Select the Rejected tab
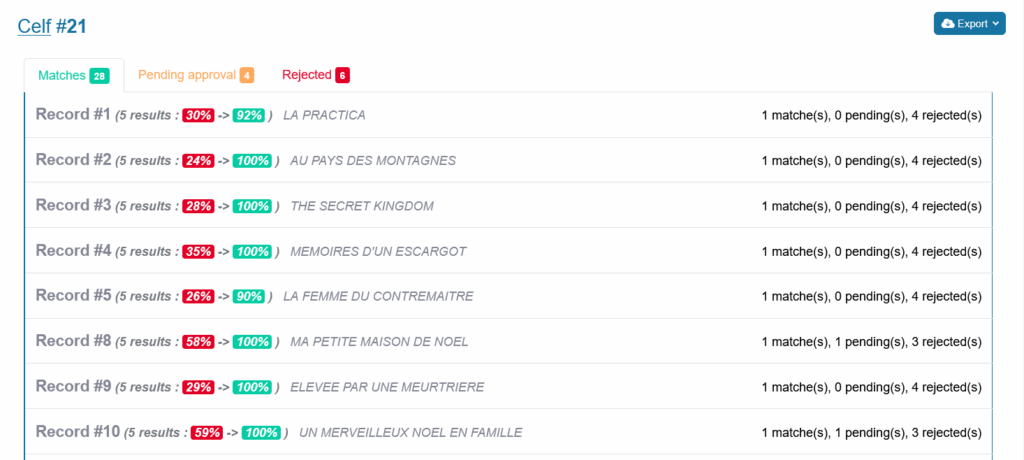Viewport: 1024px width, 460px height. pyautogui.click(x=315, y=75)
